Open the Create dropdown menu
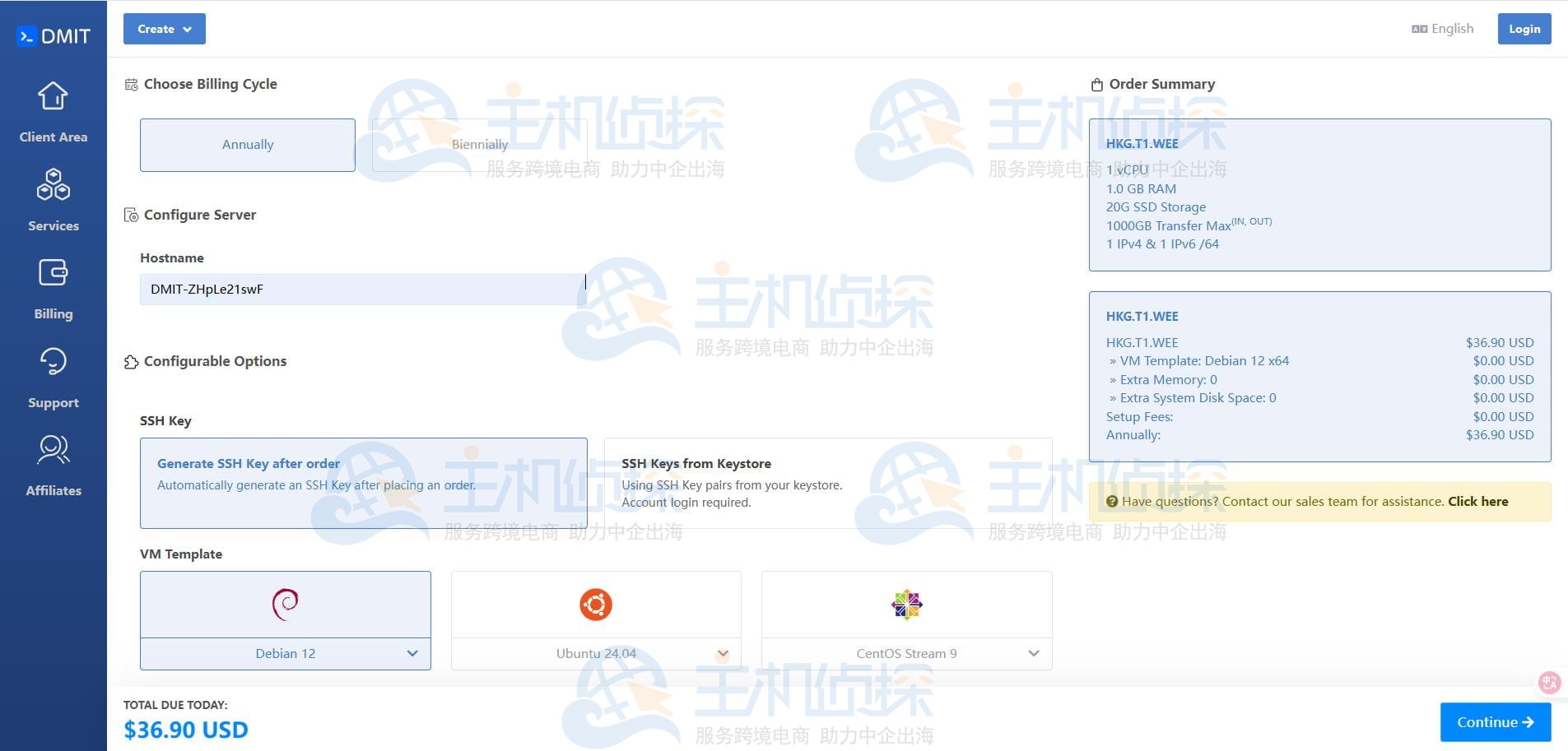Screen dimensions: 1568x751 tap(164, 29)
